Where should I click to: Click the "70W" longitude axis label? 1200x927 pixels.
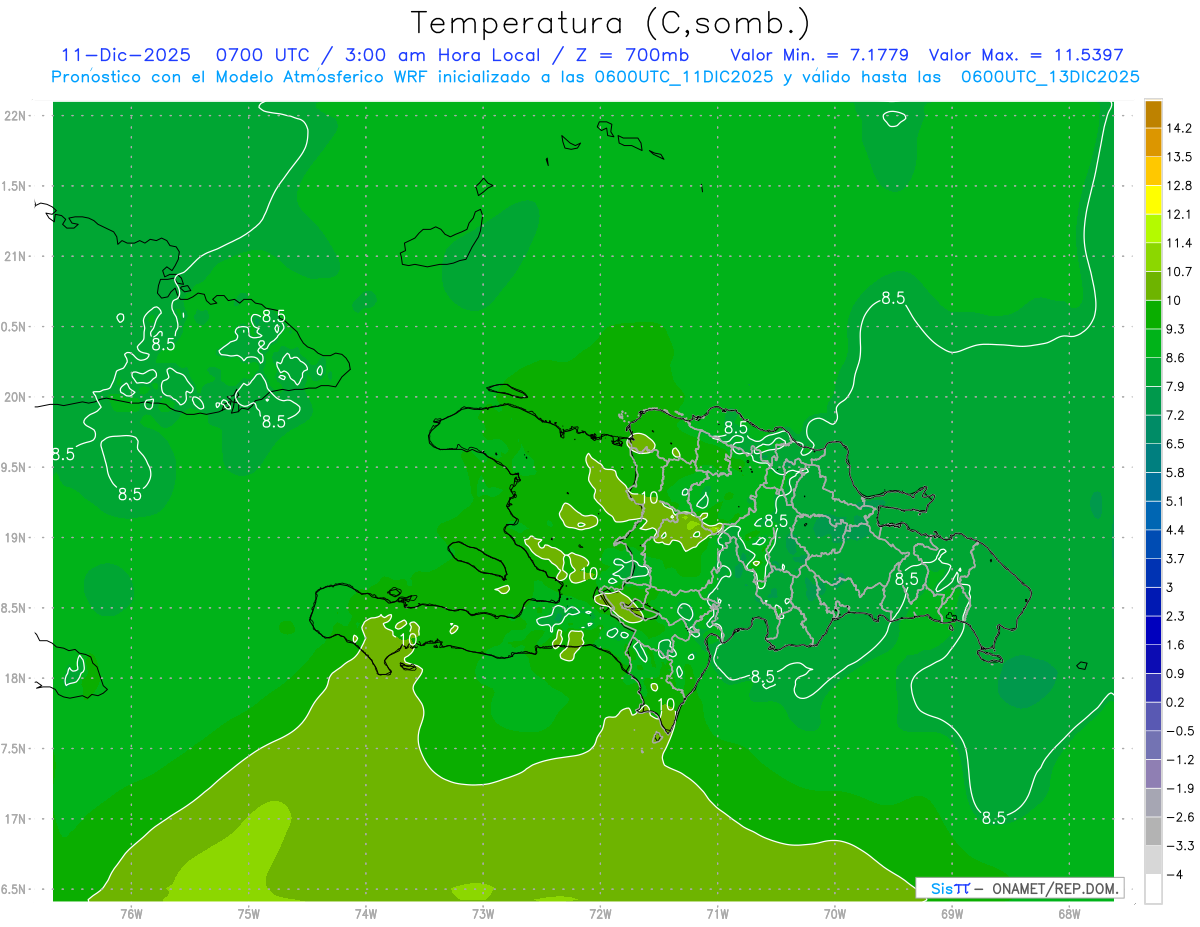pyautogui.click(x=835, y=913)
